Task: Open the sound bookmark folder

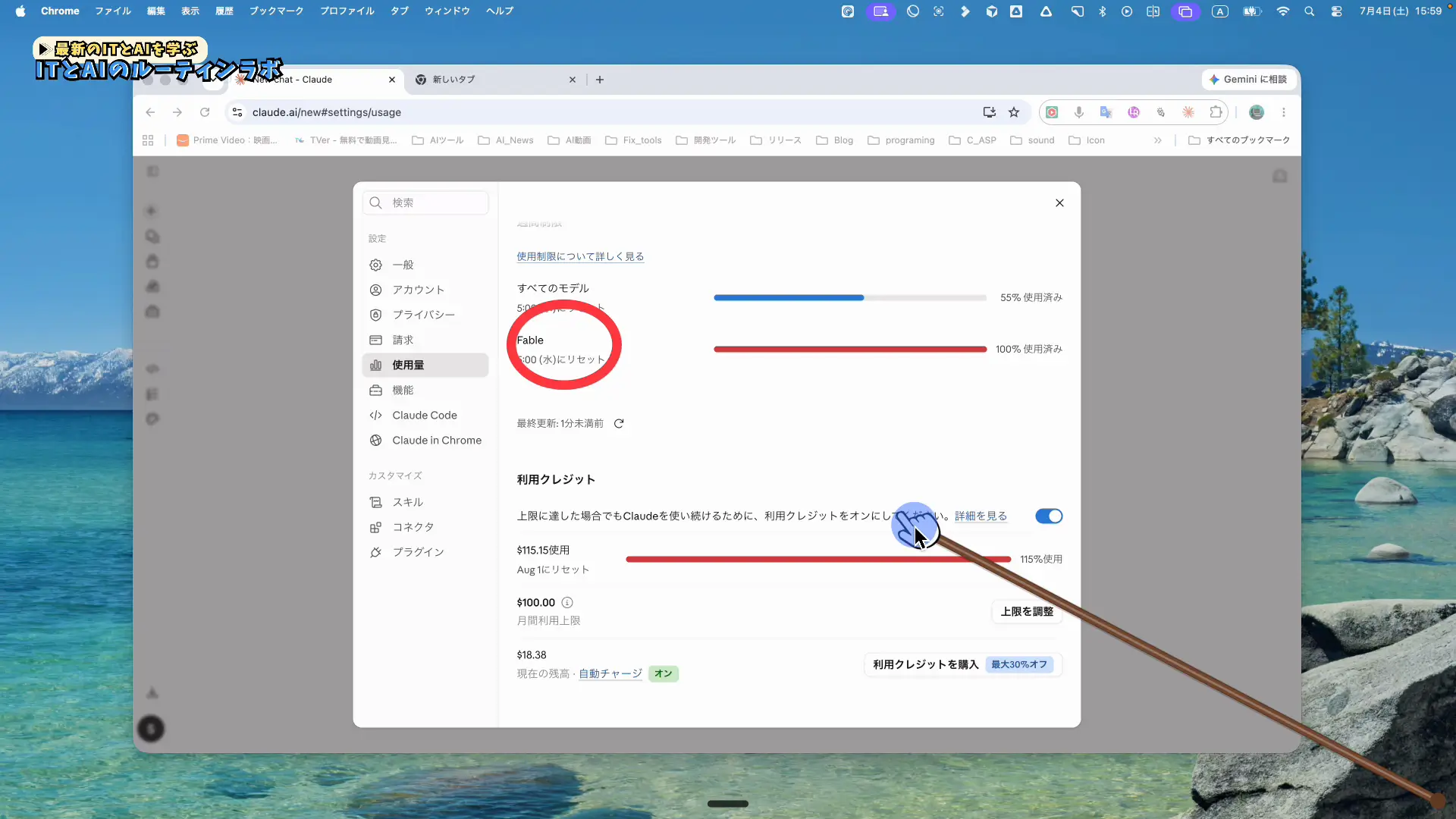Action: [1032, 140]
